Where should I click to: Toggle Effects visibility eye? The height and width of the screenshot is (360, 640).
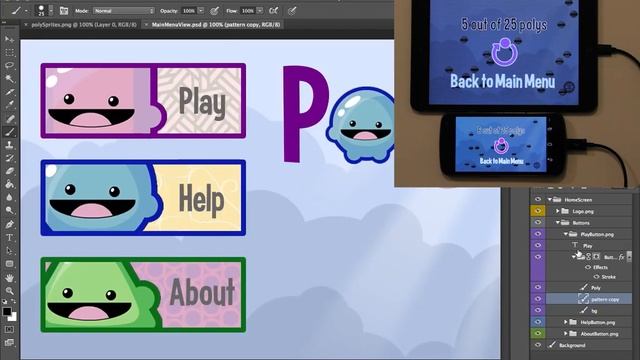click(588, 267)
